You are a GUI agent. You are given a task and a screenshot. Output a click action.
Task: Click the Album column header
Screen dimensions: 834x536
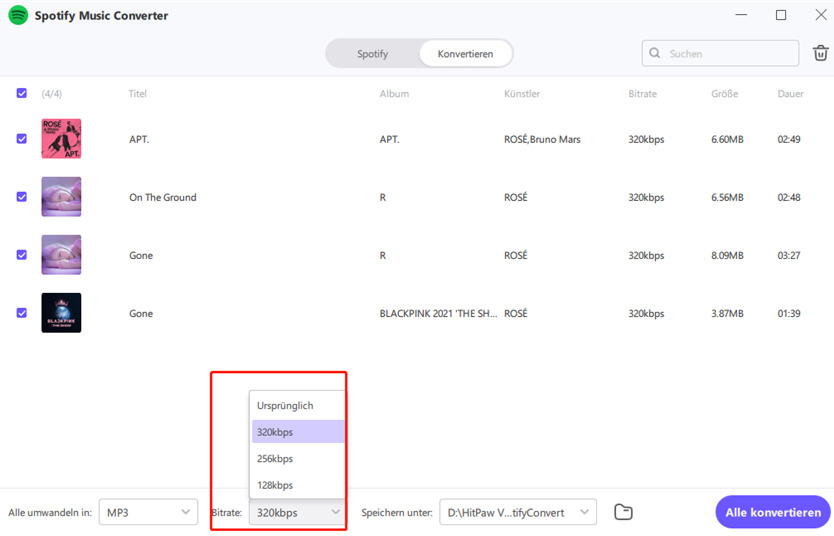point(394,94)
